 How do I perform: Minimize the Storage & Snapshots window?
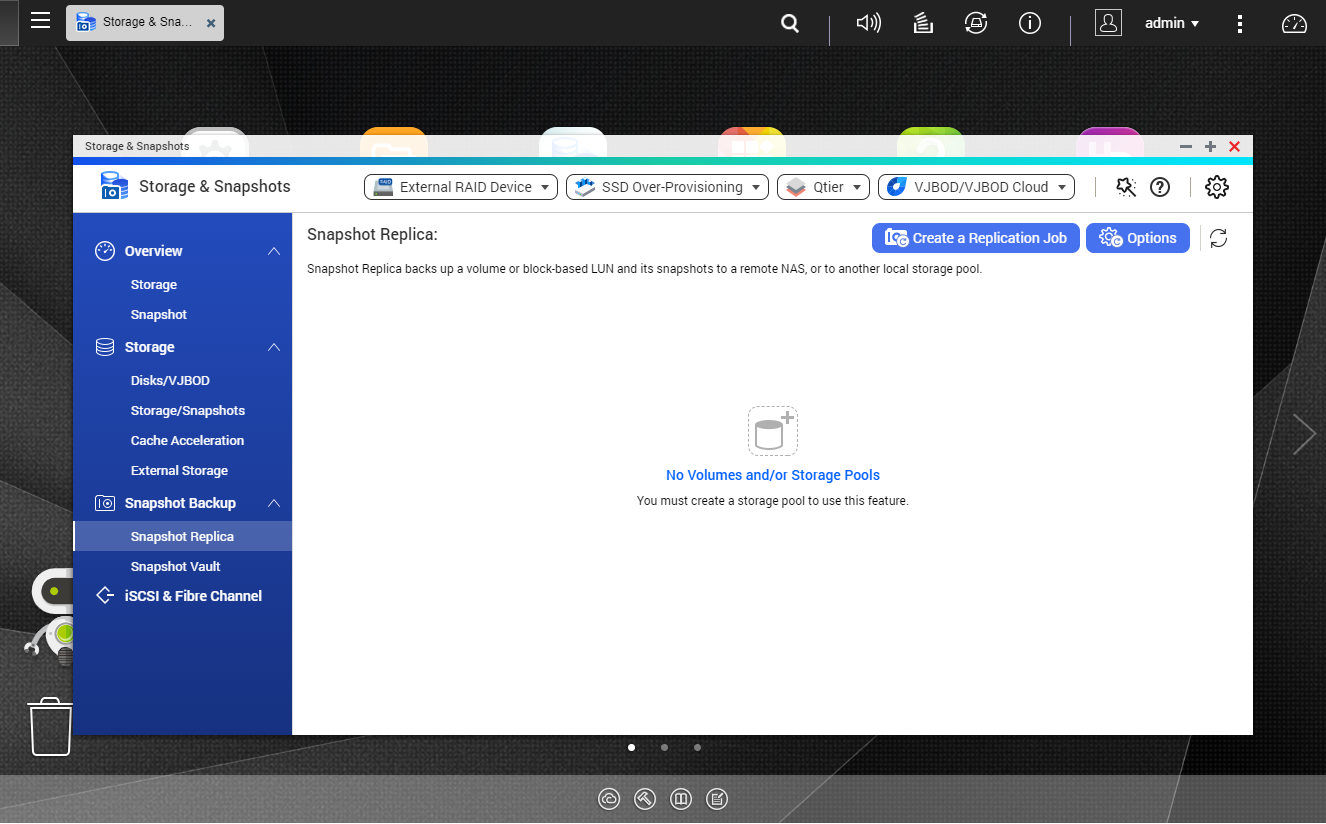point(1186,146)
